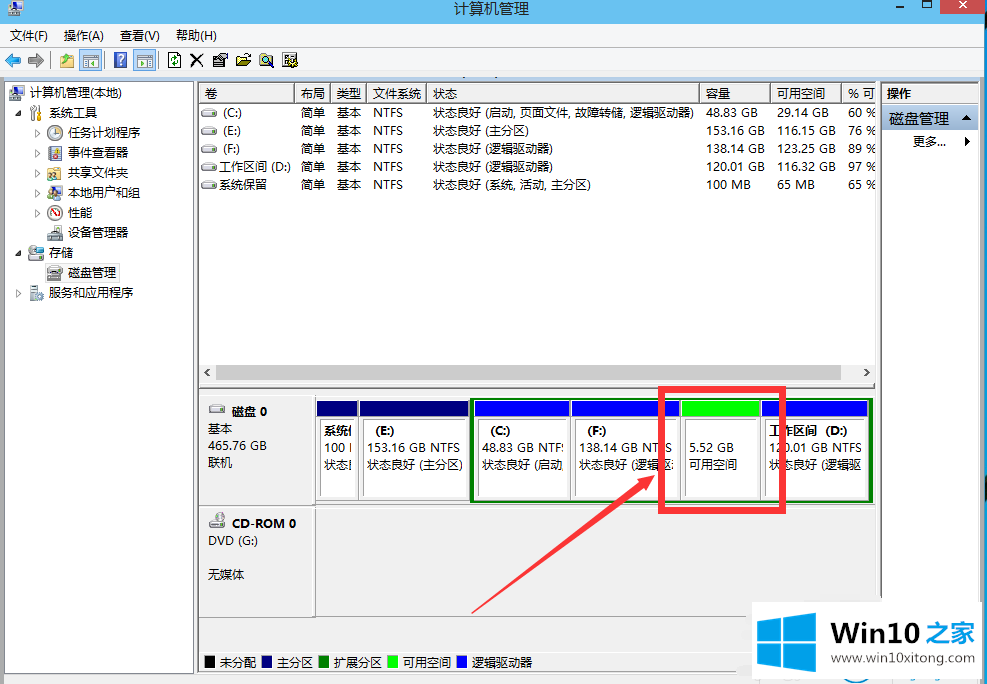Select the (F:) 138.14 GB partition block
The height and width of the screenshot is (684, 987).
(x=625, y=451)
